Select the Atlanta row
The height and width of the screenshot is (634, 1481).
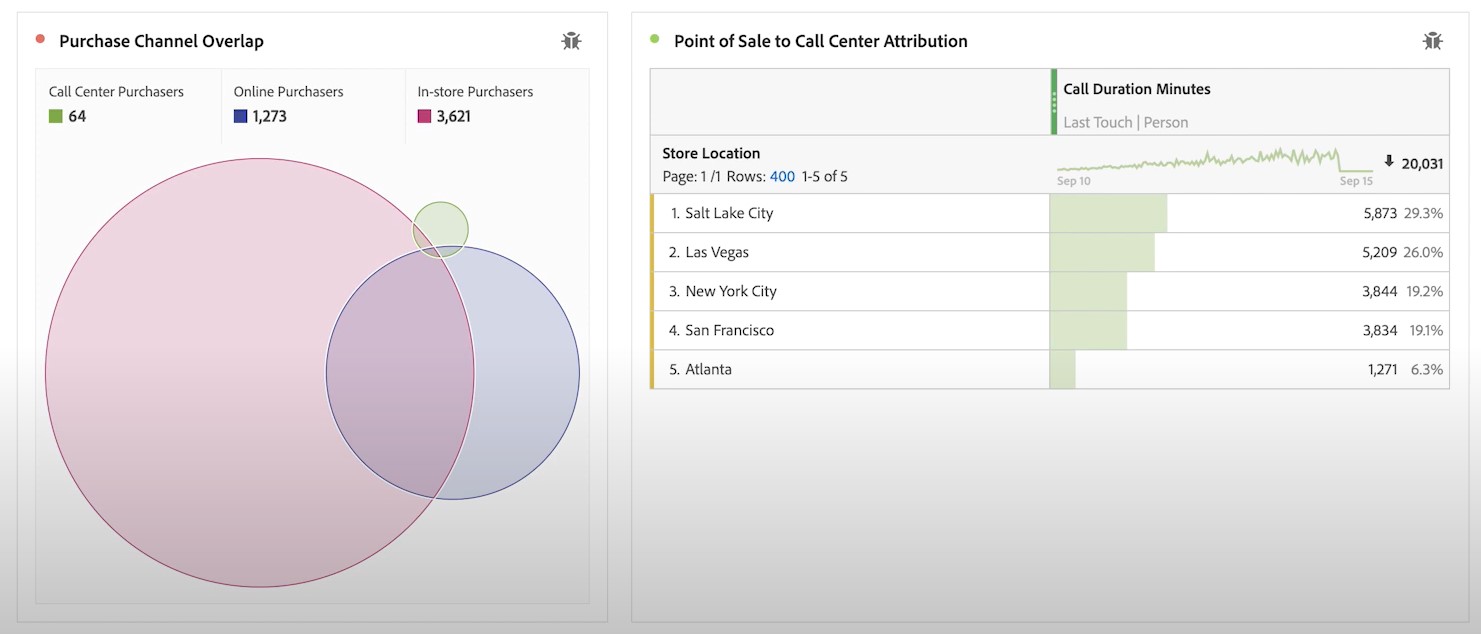click(708, 369)
